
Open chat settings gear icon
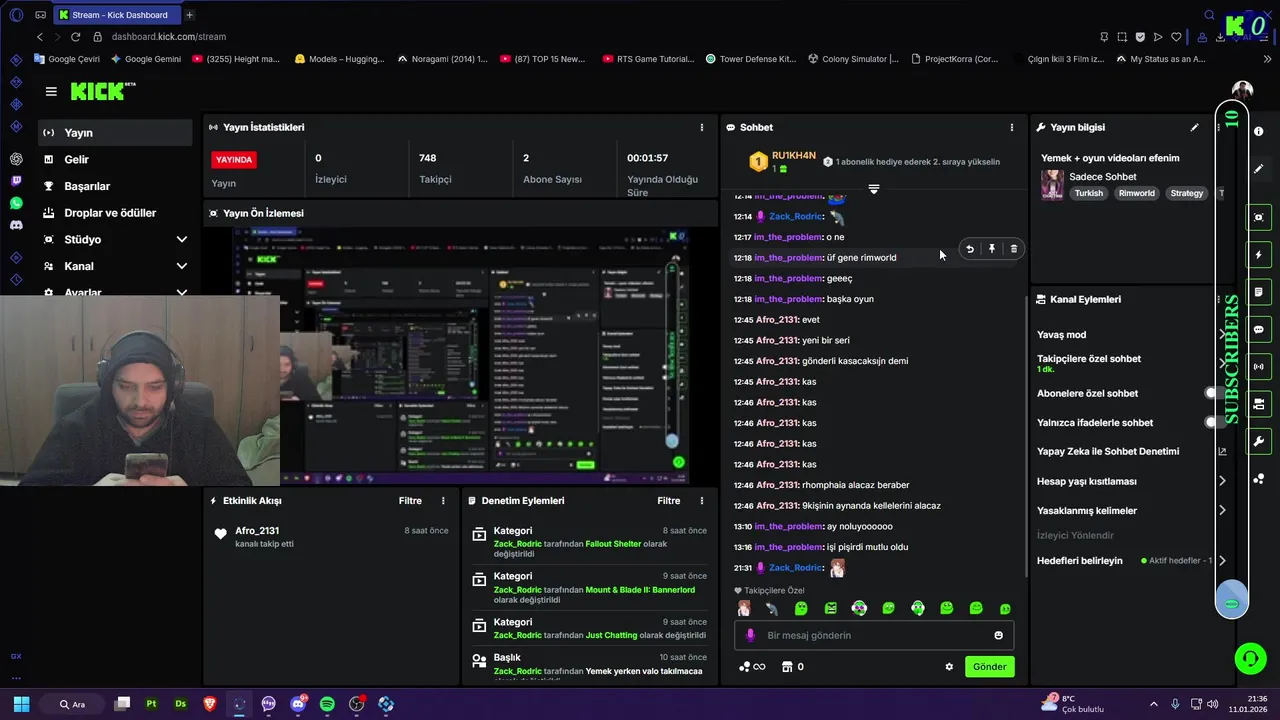949,667
